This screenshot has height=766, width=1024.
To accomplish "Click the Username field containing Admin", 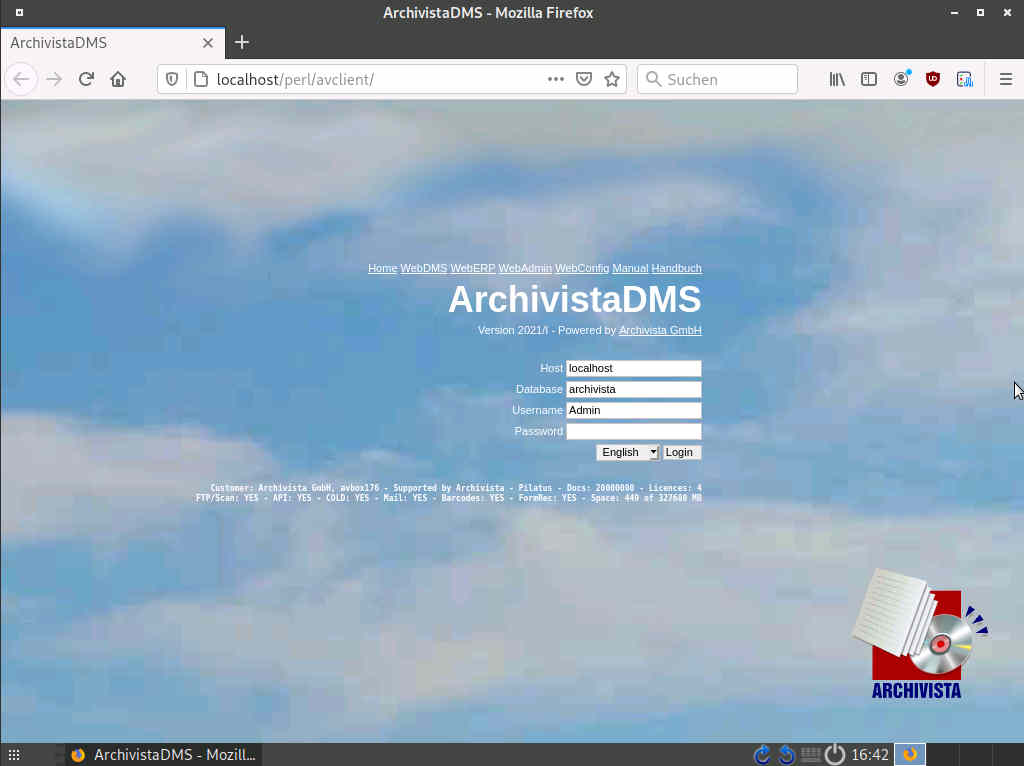I will [x=633, y=410].
